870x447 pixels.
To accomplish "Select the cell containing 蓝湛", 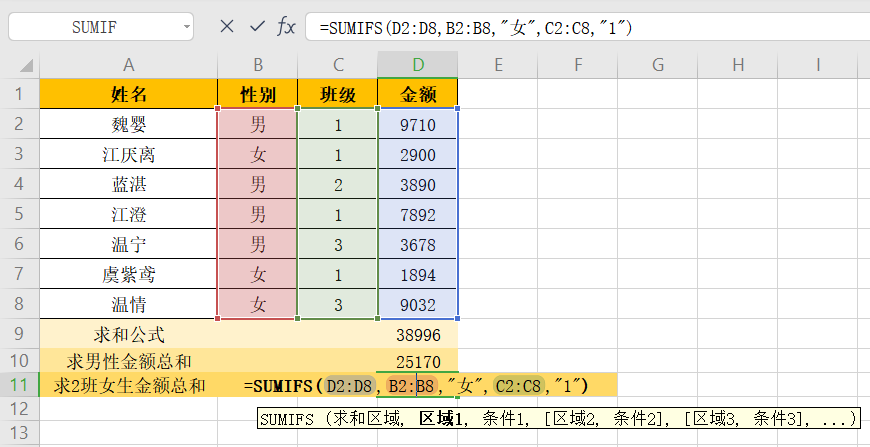I will pyautogui.click(x=128, y=184).
